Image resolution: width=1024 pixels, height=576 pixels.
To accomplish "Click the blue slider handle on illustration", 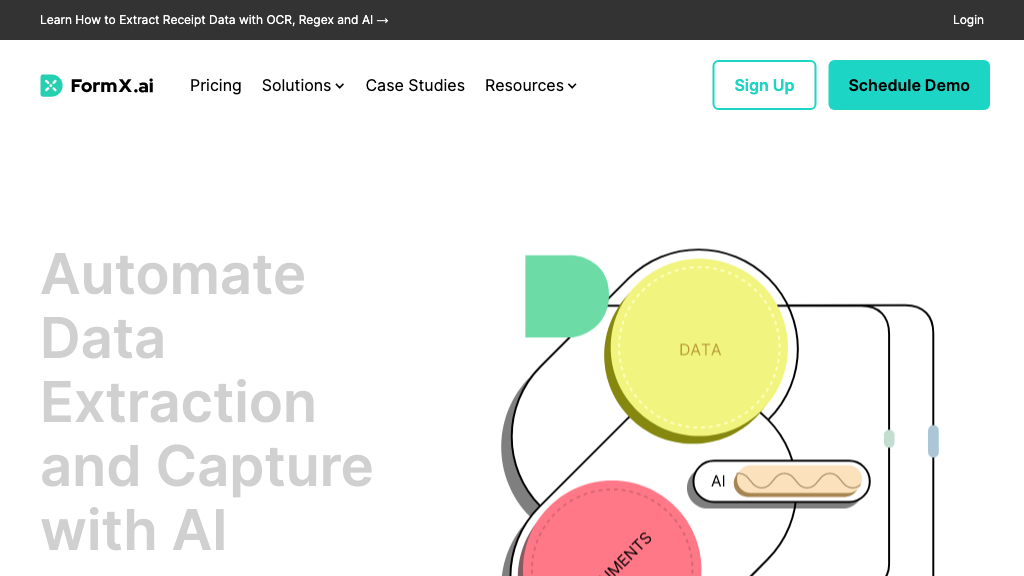I will click(933, 441).
